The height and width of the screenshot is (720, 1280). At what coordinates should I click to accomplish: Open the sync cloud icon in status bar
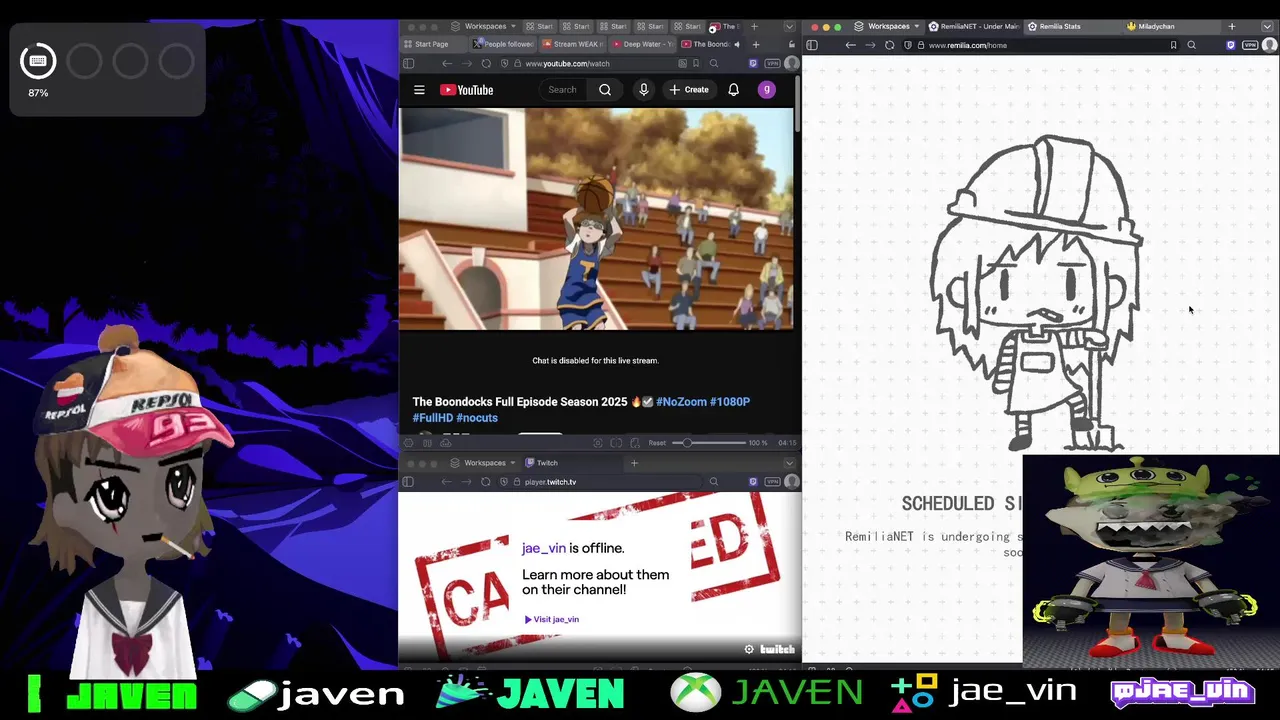446,443
